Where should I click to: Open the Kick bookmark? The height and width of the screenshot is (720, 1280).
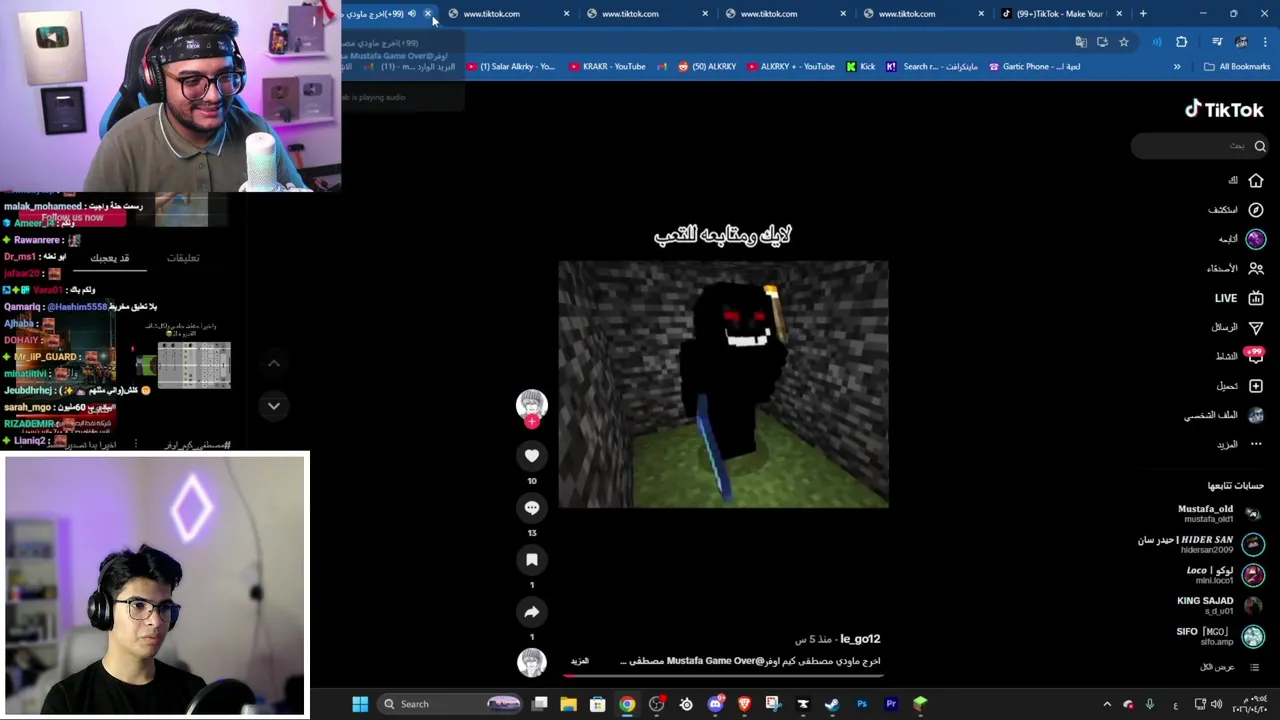[860, 67]
